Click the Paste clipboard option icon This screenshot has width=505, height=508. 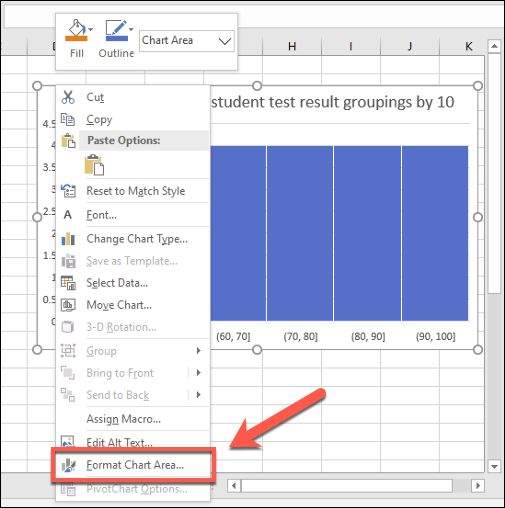(x=94, y=165)
